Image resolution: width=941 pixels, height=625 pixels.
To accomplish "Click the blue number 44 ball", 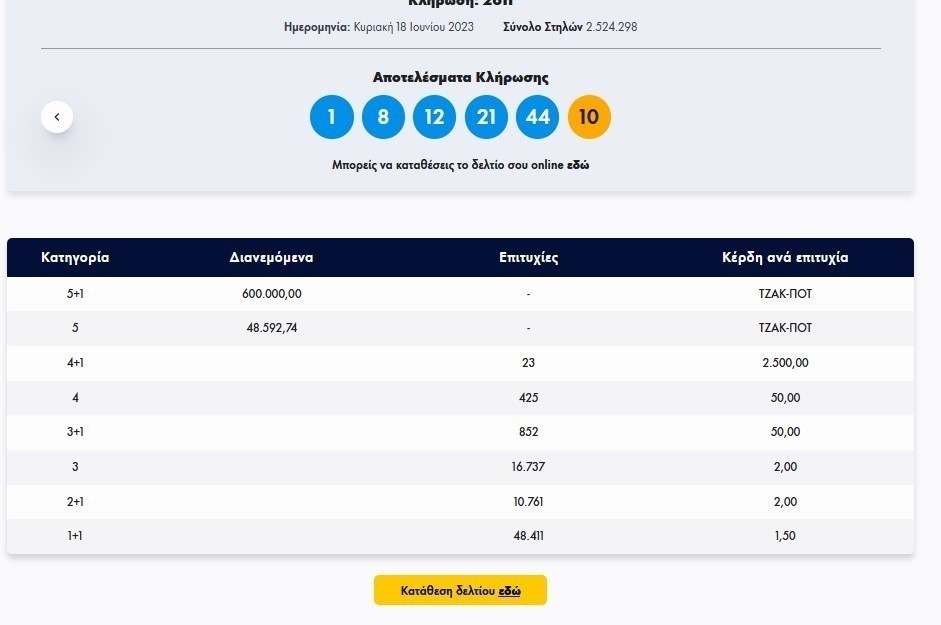I will 538,117.
